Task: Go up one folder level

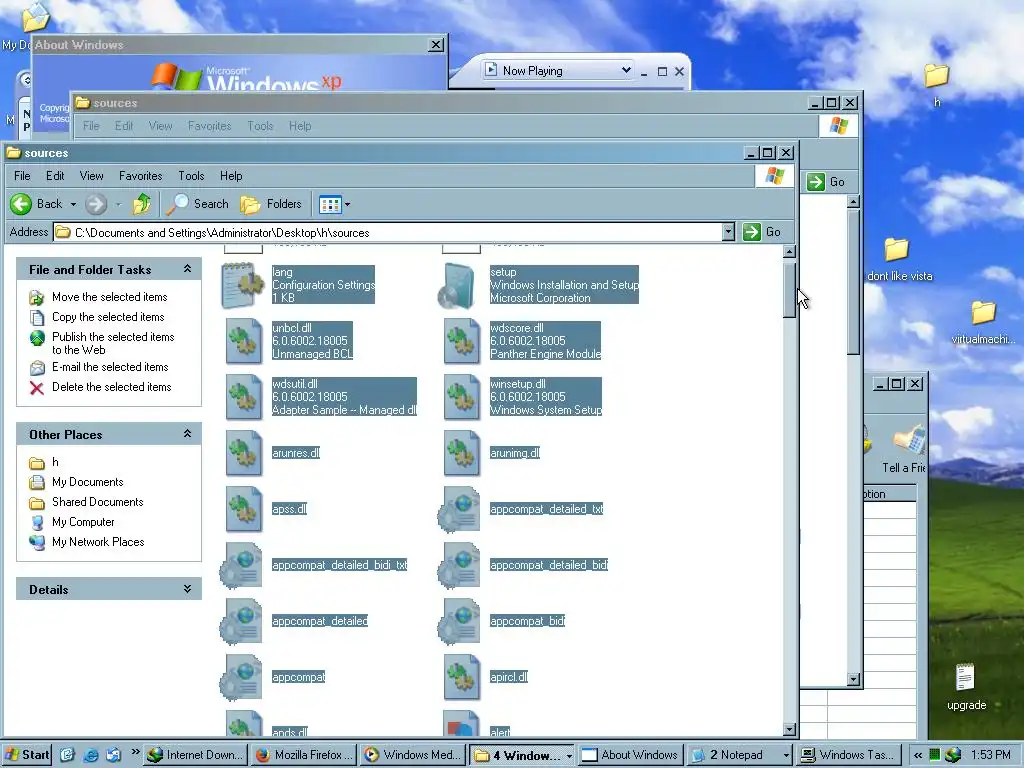Action: (x=142, y=204)
